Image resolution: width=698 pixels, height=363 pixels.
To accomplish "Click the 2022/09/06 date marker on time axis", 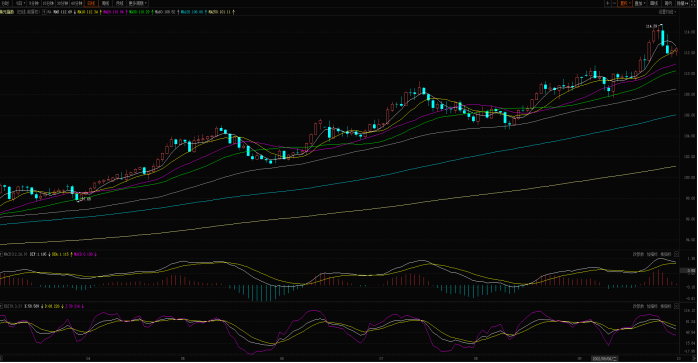I will click(604, 358).
